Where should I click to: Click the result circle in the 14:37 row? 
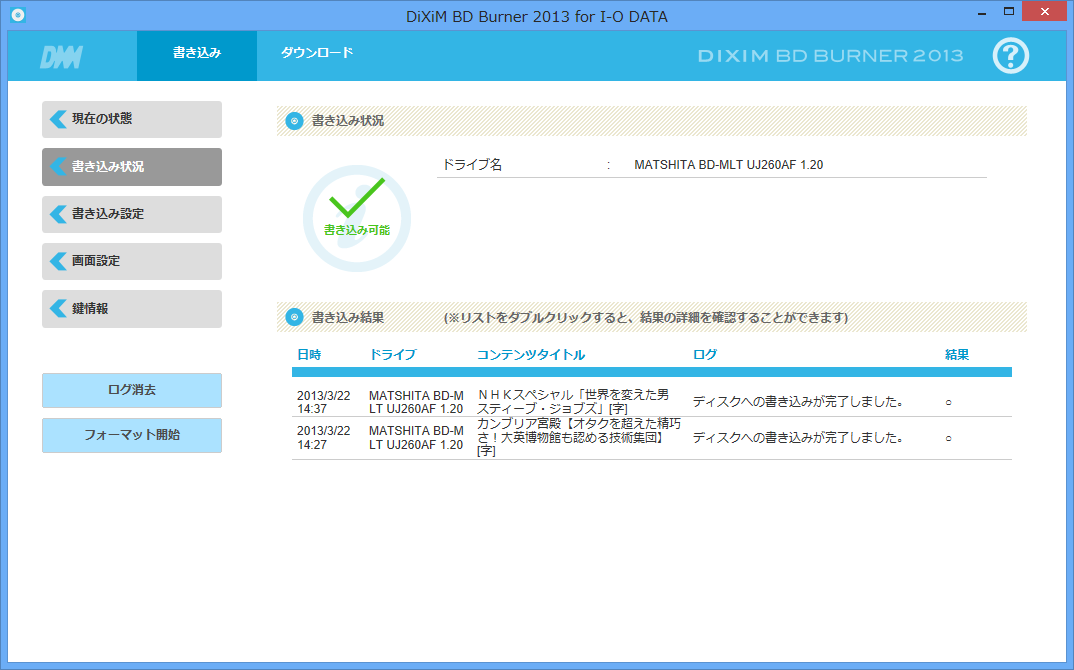949,403
